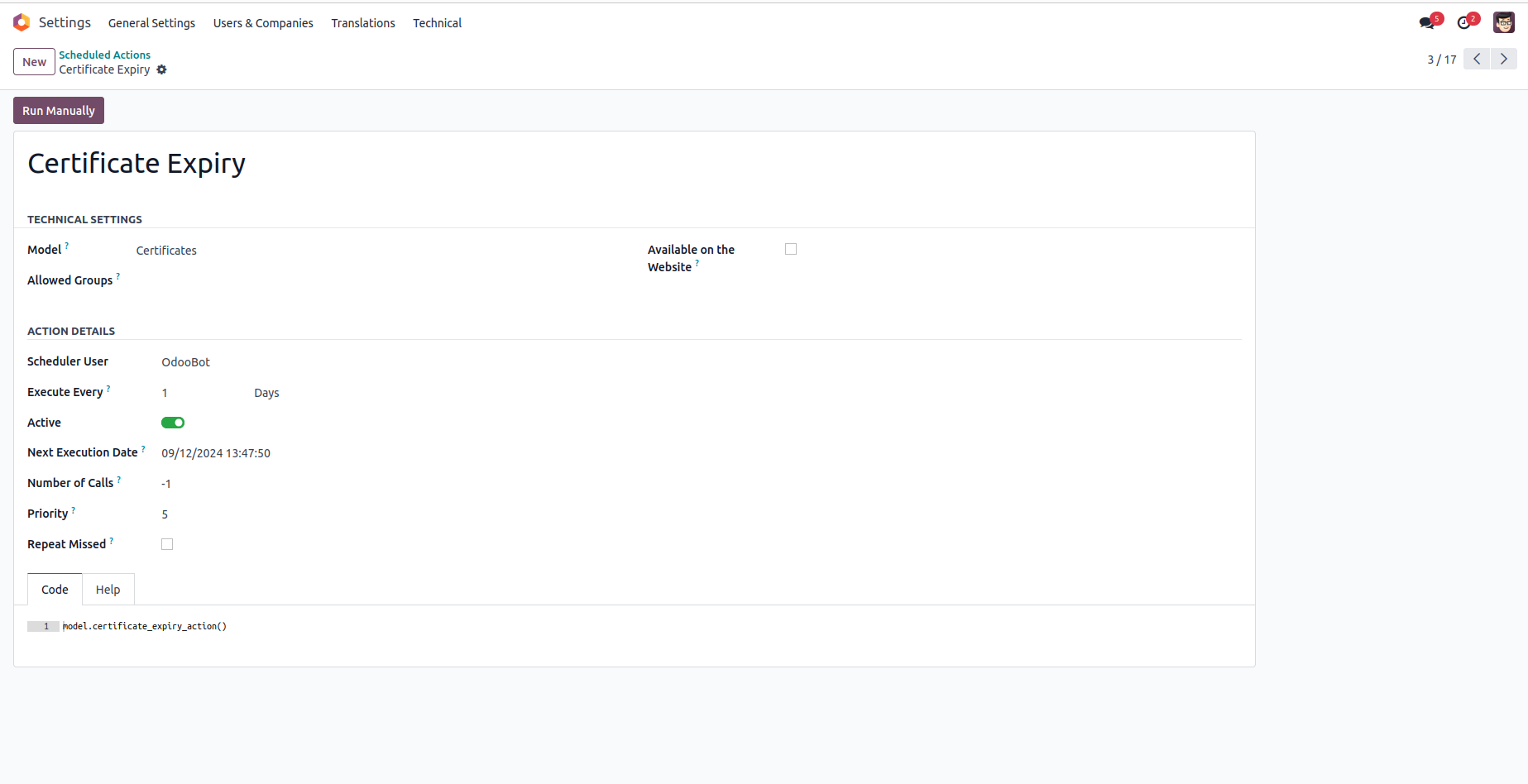
Task: Click the Number of Calls value -1
Action: click(x=166, y=484)
